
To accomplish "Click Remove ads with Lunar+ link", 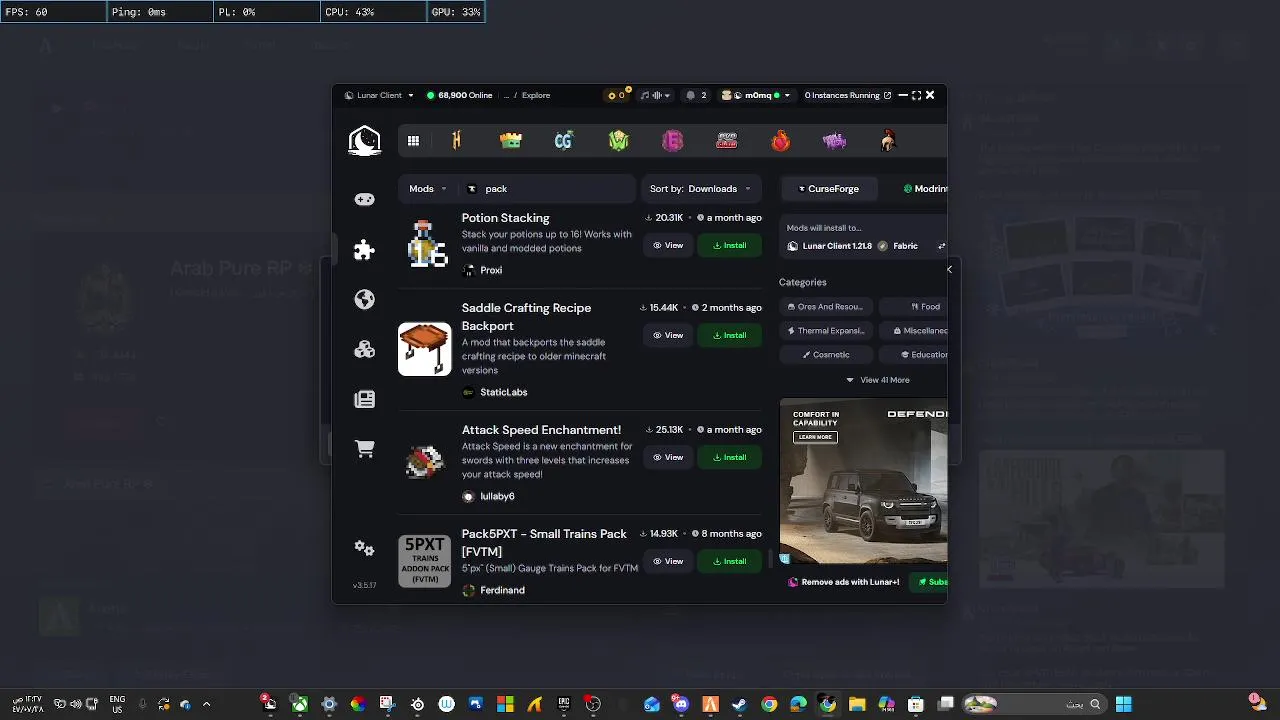I will point(844,582).
